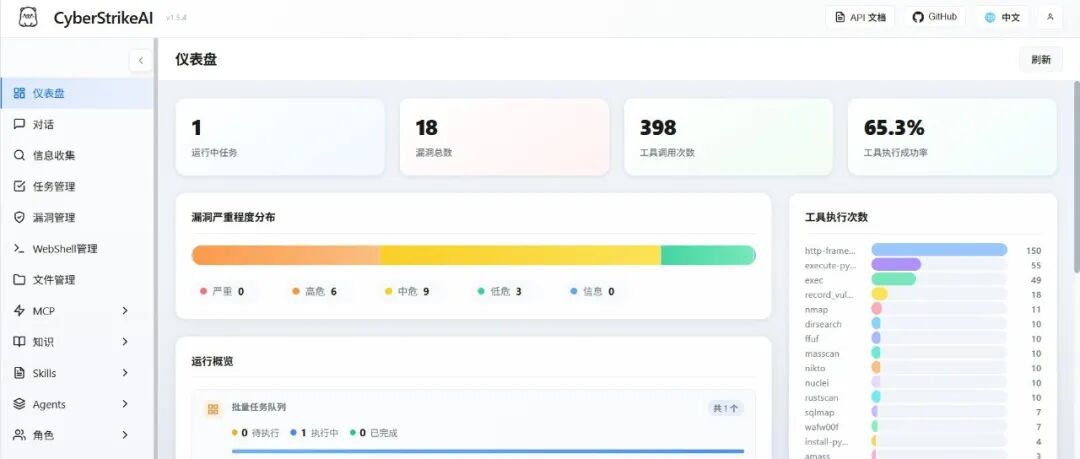Click the 低危 3 legend item

tap(499, 292)
